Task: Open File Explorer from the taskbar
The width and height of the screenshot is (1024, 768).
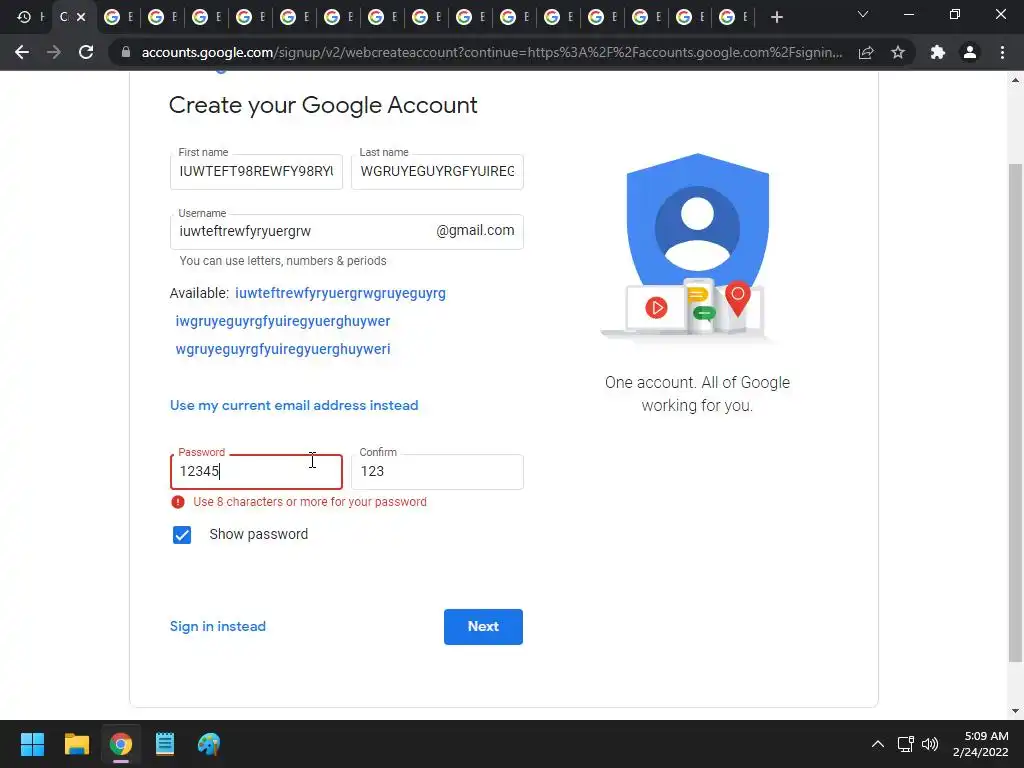Action: 76,744
